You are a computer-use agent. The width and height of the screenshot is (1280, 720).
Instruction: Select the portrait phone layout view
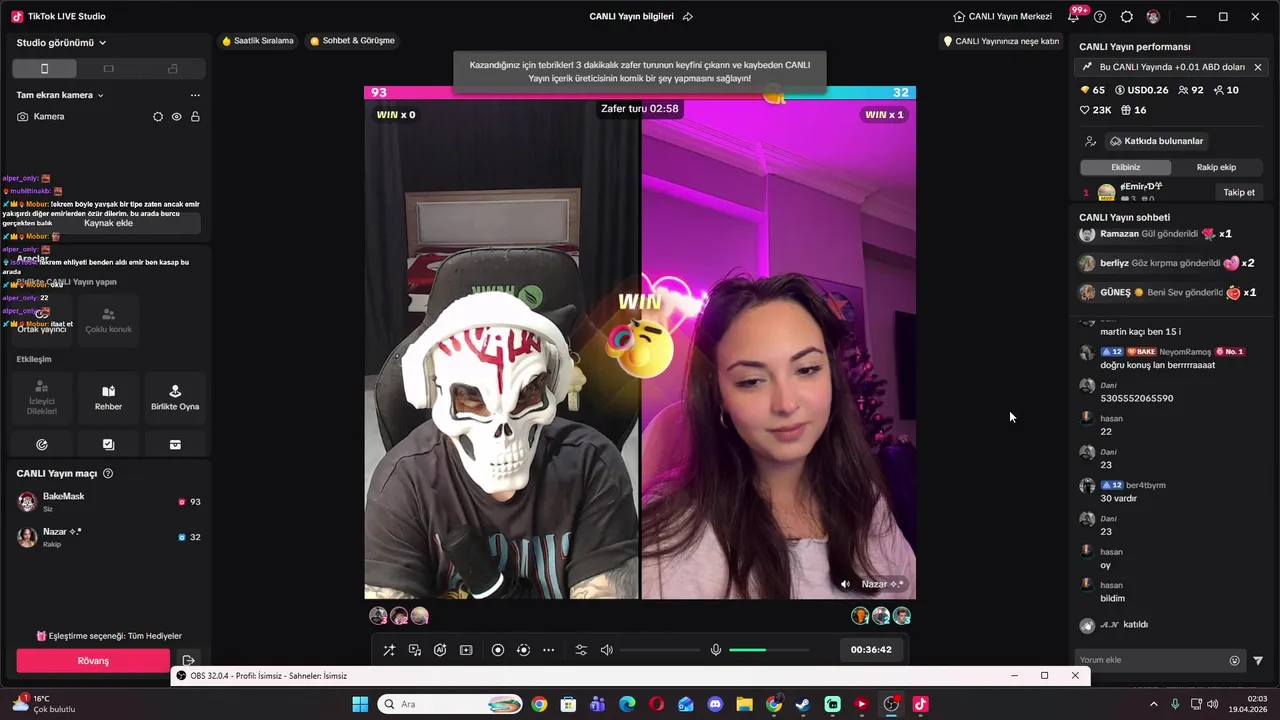pyautogui.click(x=44, y=68)
